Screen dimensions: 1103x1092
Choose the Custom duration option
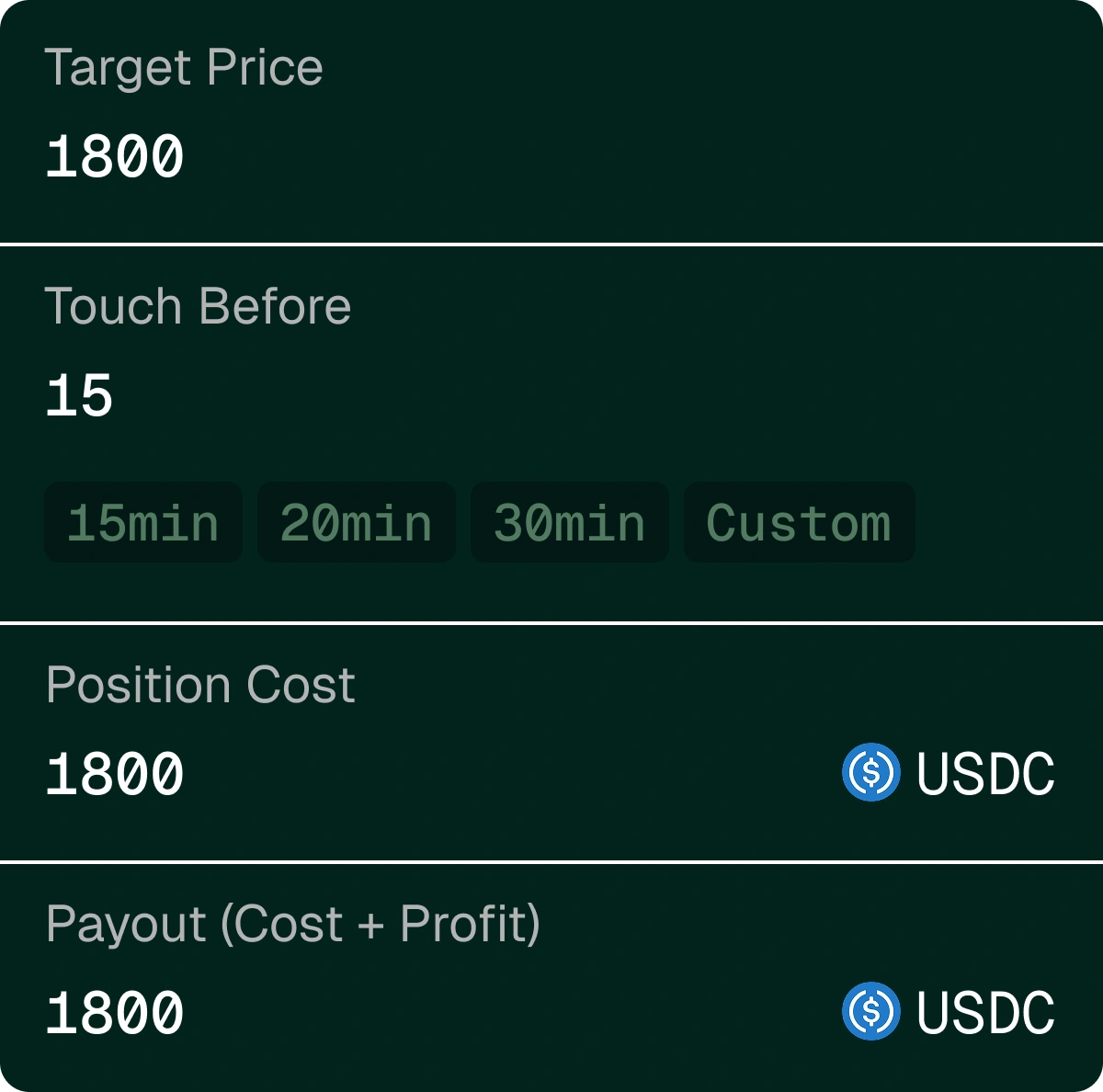coord(800,522)
